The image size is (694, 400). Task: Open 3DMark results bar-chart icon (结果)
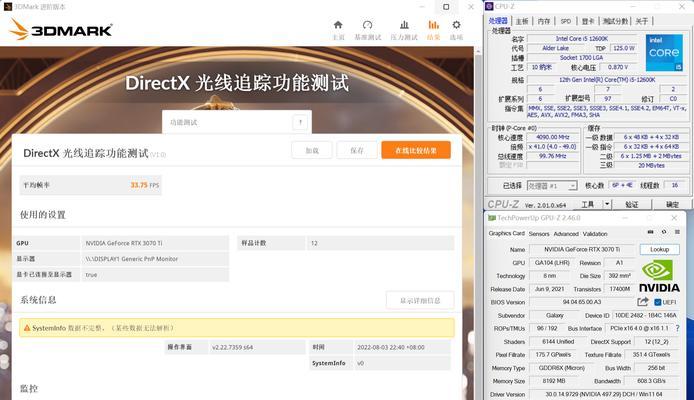coord(434,25)
